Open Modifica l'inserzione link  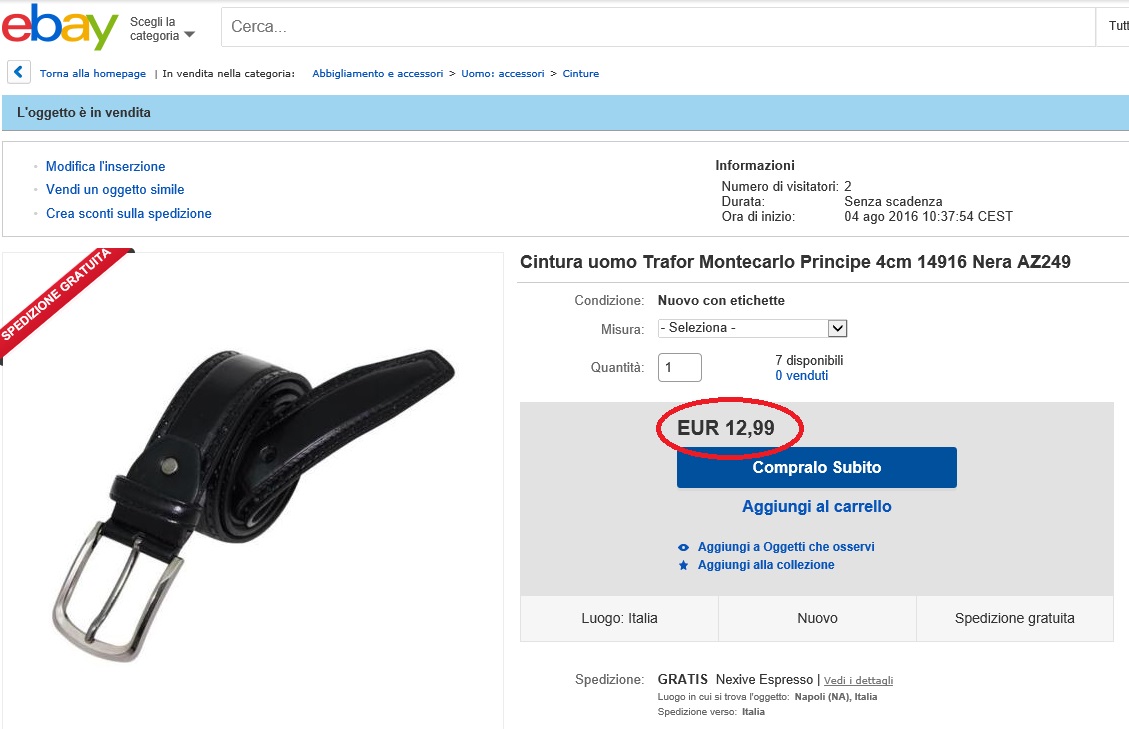click(x=105, y=167)
